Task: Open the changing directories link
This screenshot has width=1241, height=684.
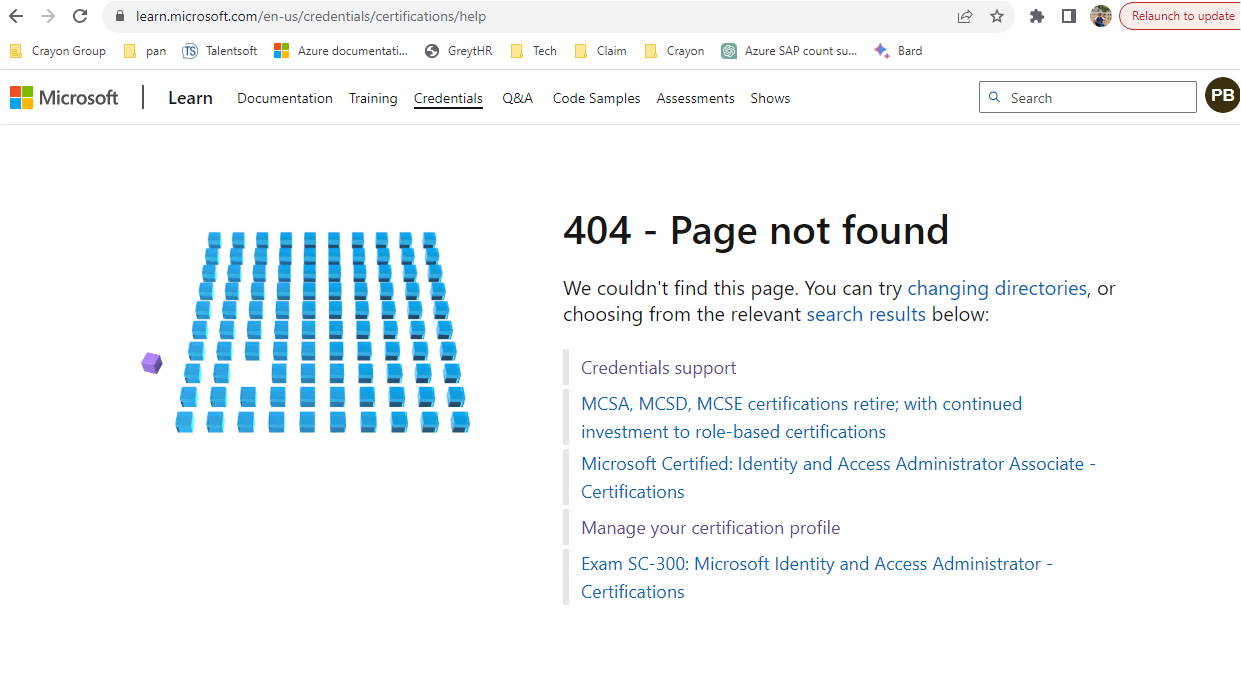Action: pyautogui.click(x=996, y=288)
